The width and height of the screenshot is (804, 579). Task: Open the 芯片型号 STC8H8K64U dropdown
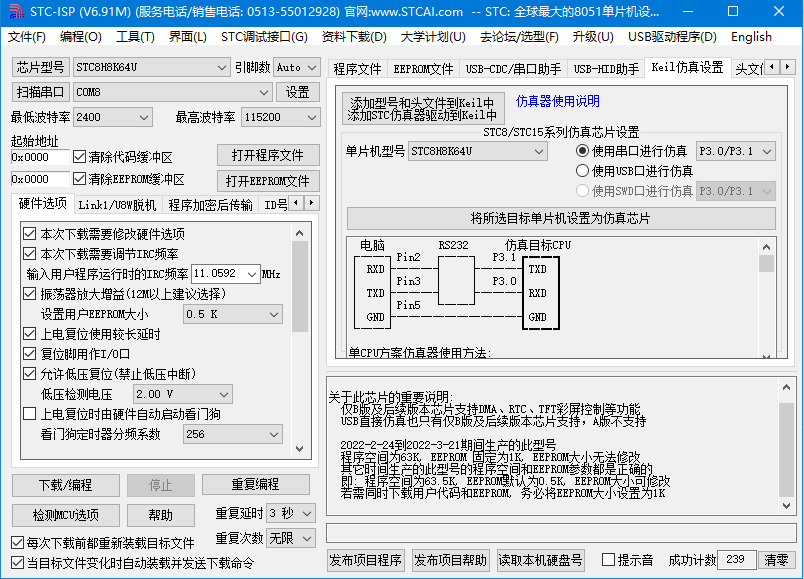(x=221, y=68)
